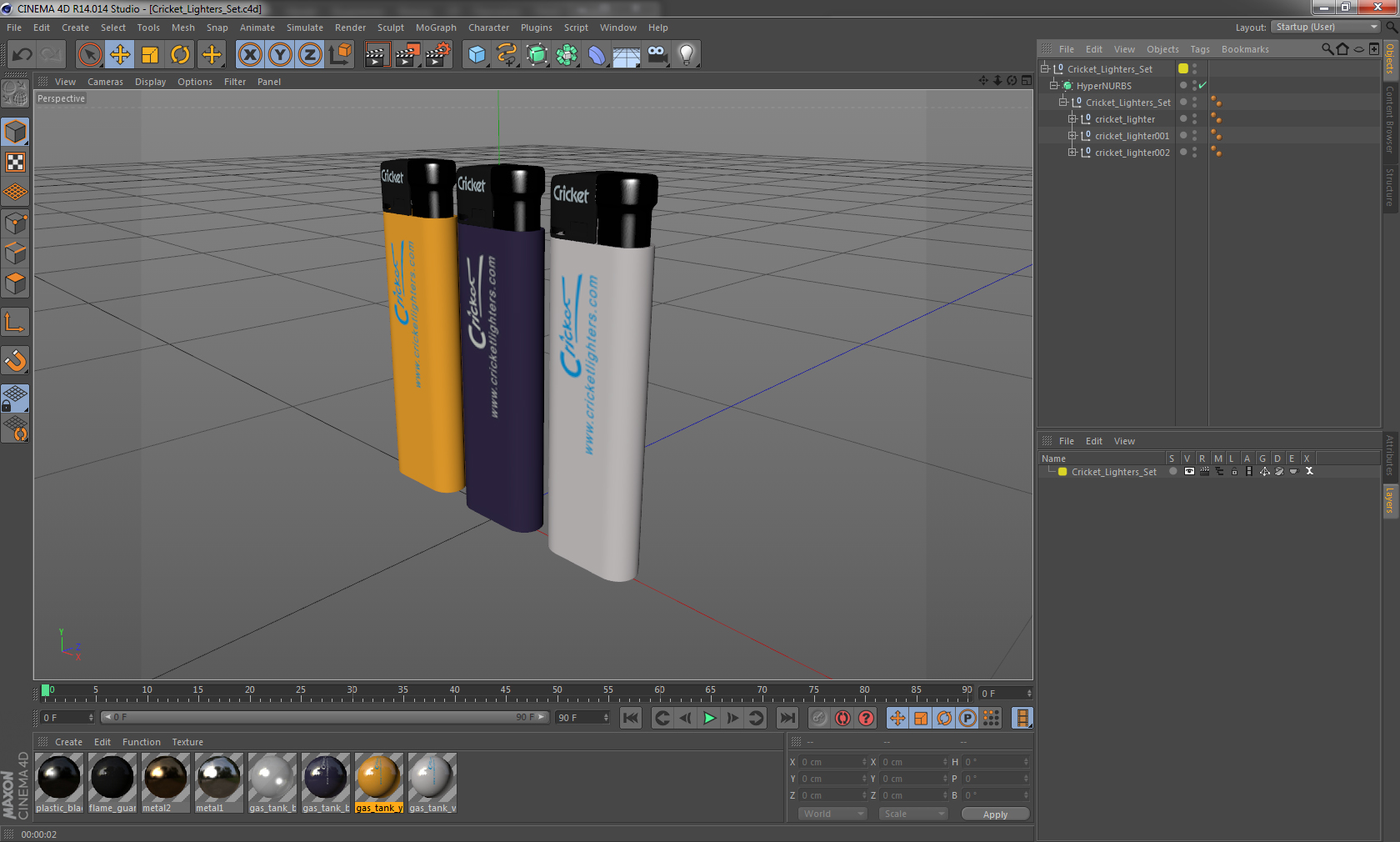The image size is (1400, 842).
Task: Toggle record active objects button
Action: 819,718
